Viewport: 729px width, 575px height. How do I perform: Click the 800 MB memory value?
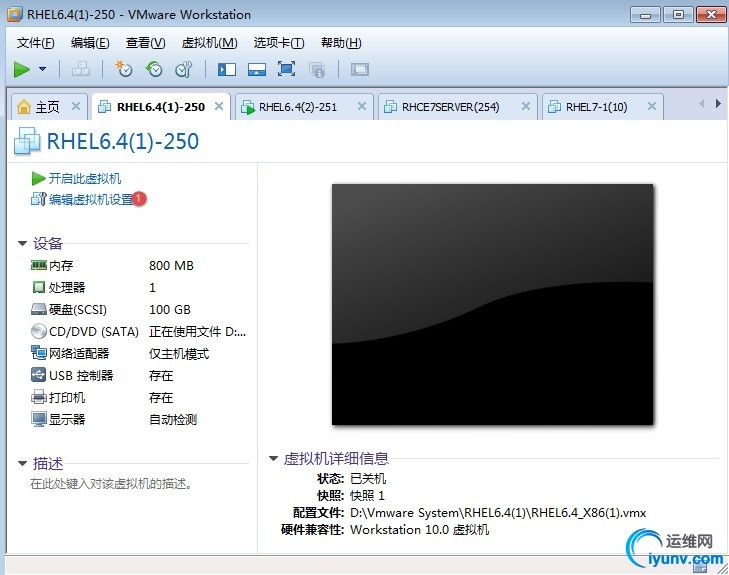tap(171, 265)
